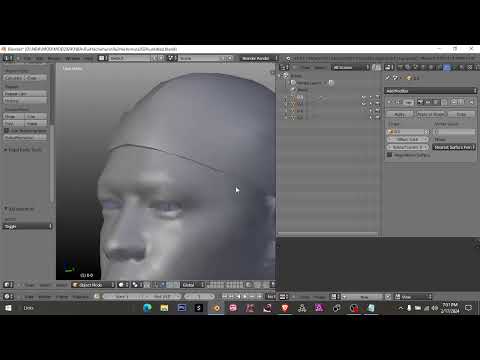
Task: Click the Repeat Last button
Action: [25, 94]
